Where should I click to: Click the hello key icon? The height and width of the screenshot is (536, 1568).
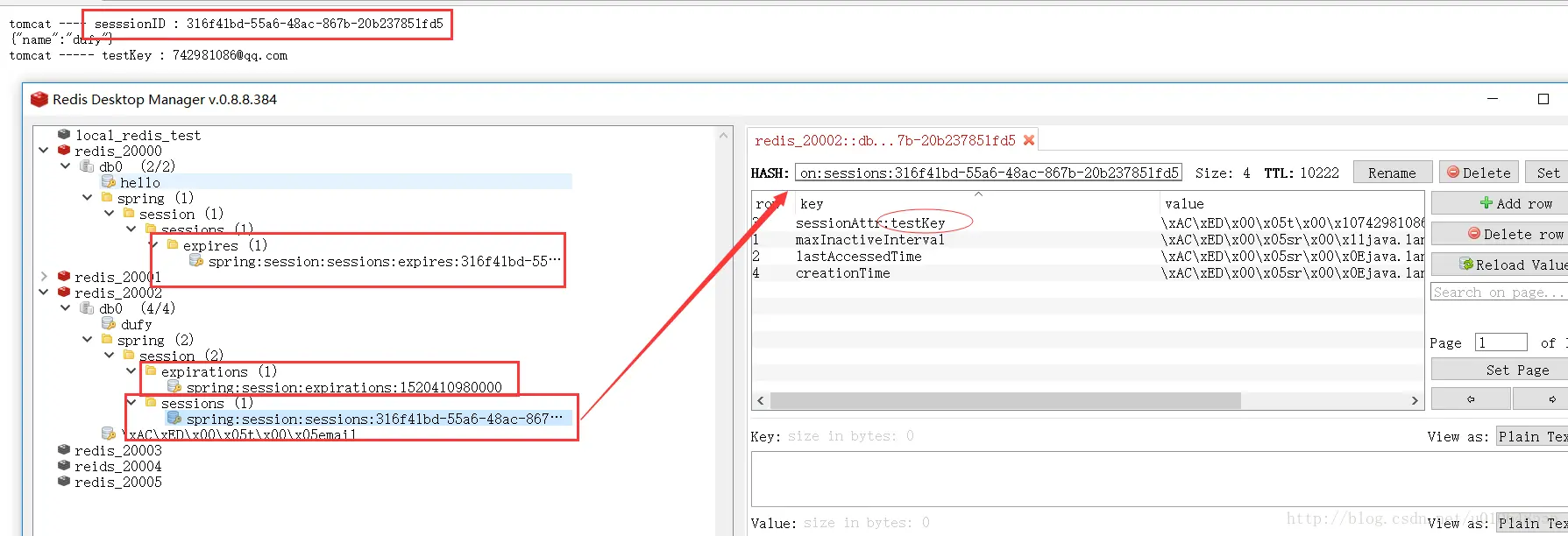[x=109, y=182]
